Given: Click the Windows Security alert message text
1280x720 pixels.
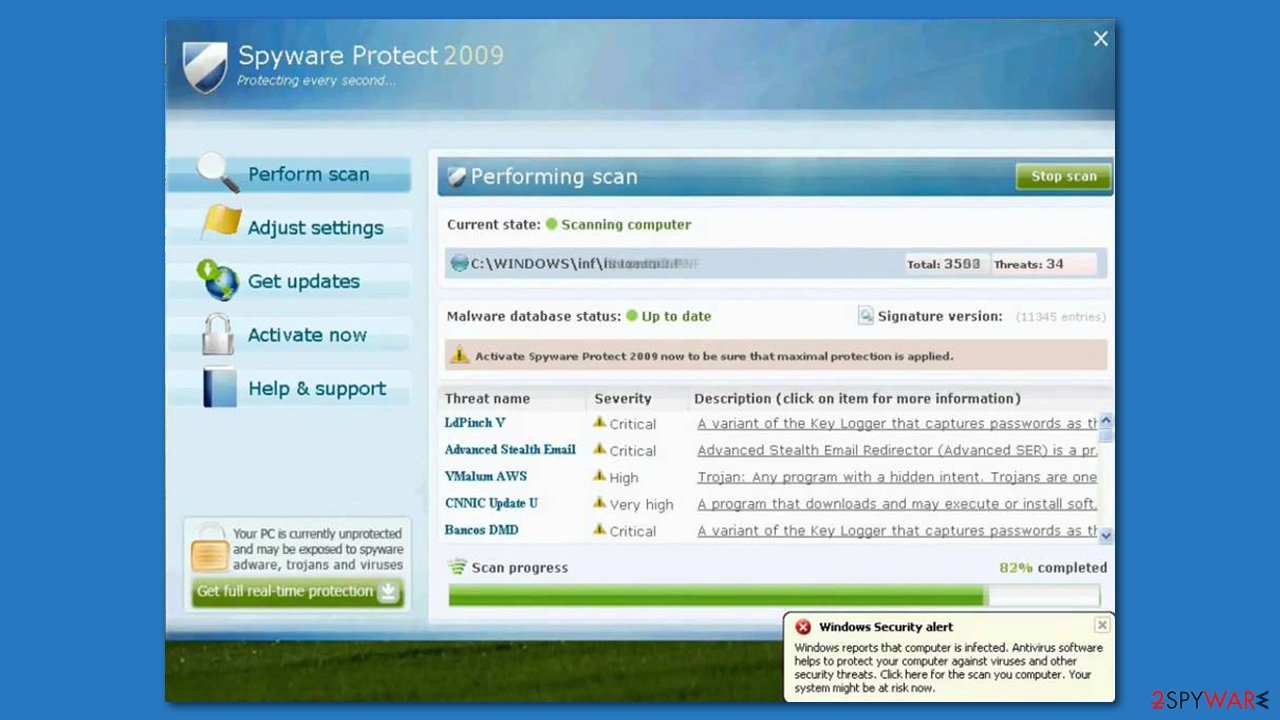Looking at the screenshot, I should [x=948, y=667].
